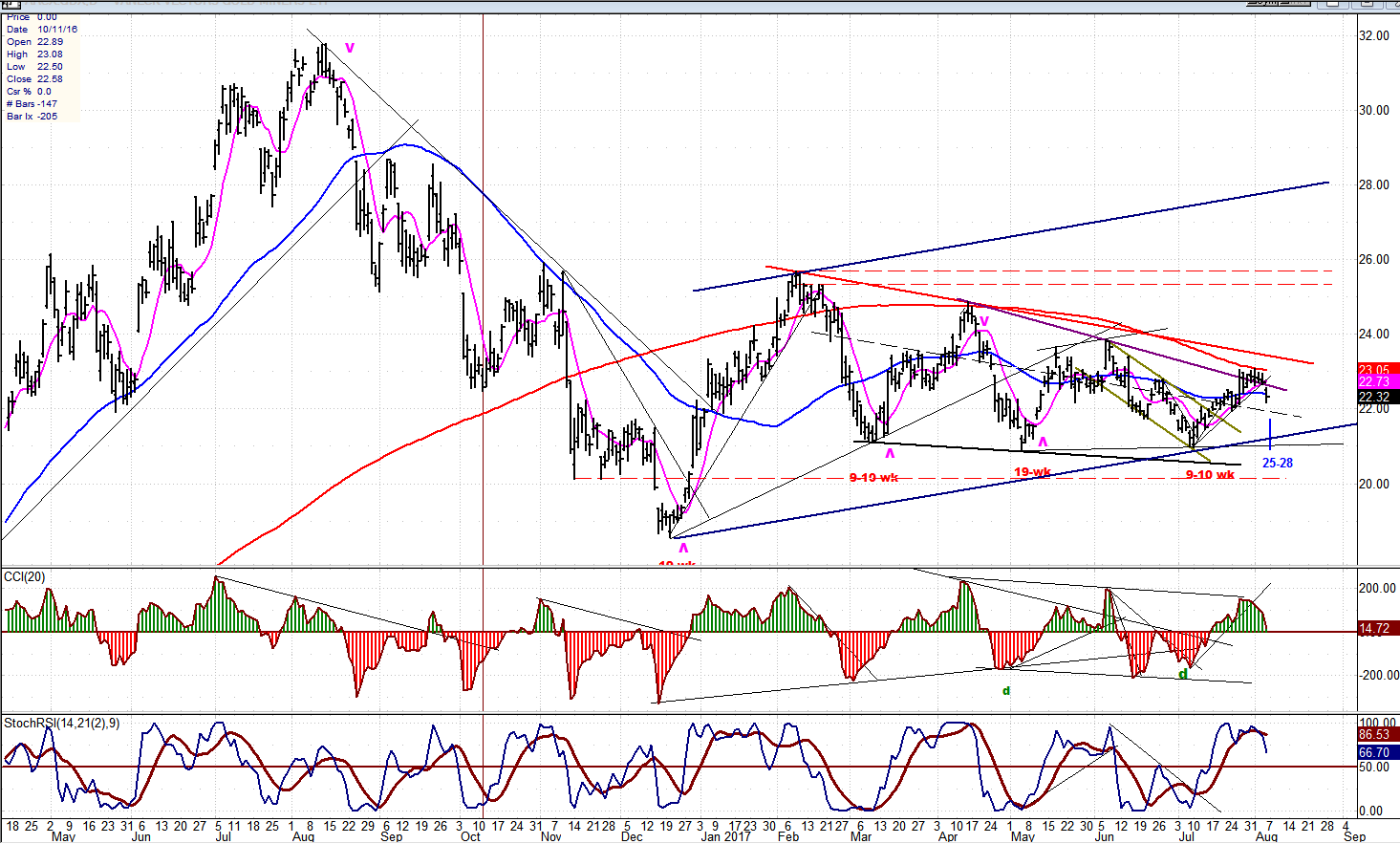Click the Jan 2017 date axis label
Screen dimensions: 1400x844
(725, 836)
